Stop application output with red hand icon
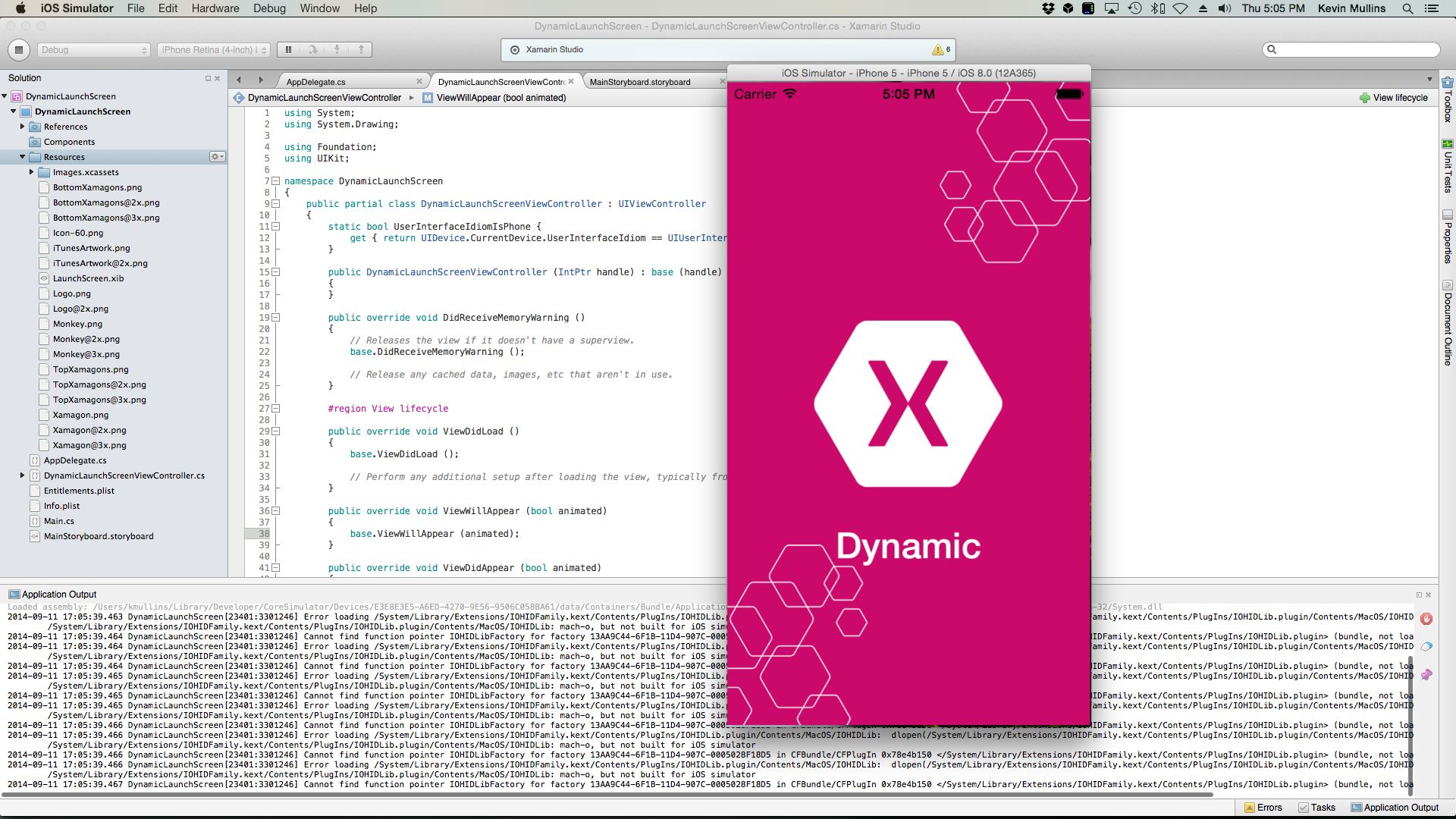The image size is (1456, 819). [1426, 619]
